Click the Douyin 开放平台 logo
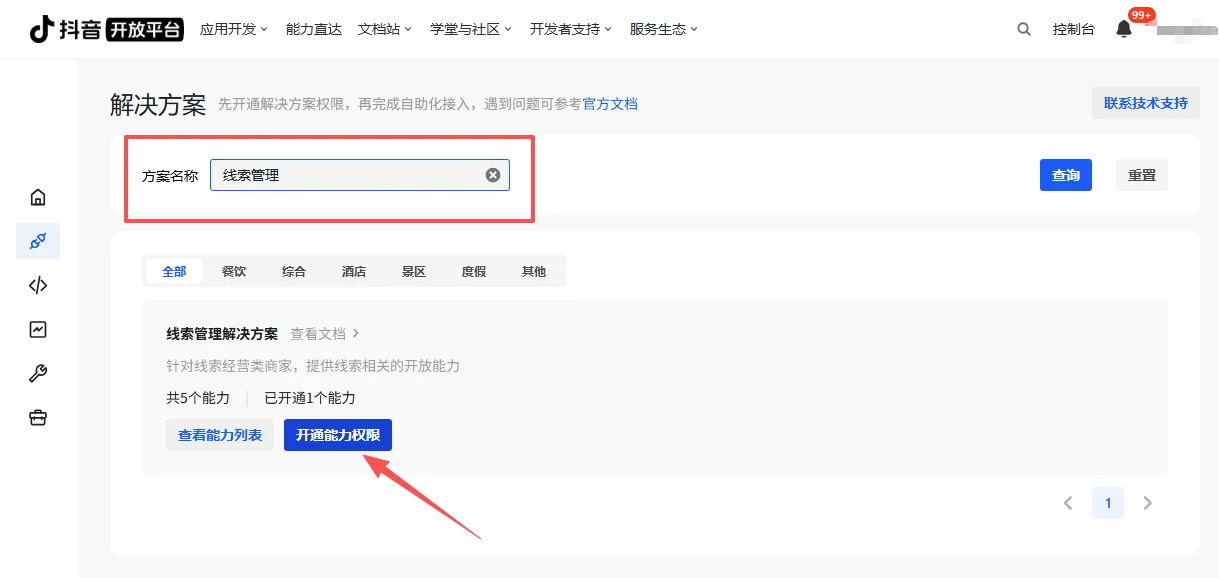This screenshot has height=578, width=1219. coord(106,29)
